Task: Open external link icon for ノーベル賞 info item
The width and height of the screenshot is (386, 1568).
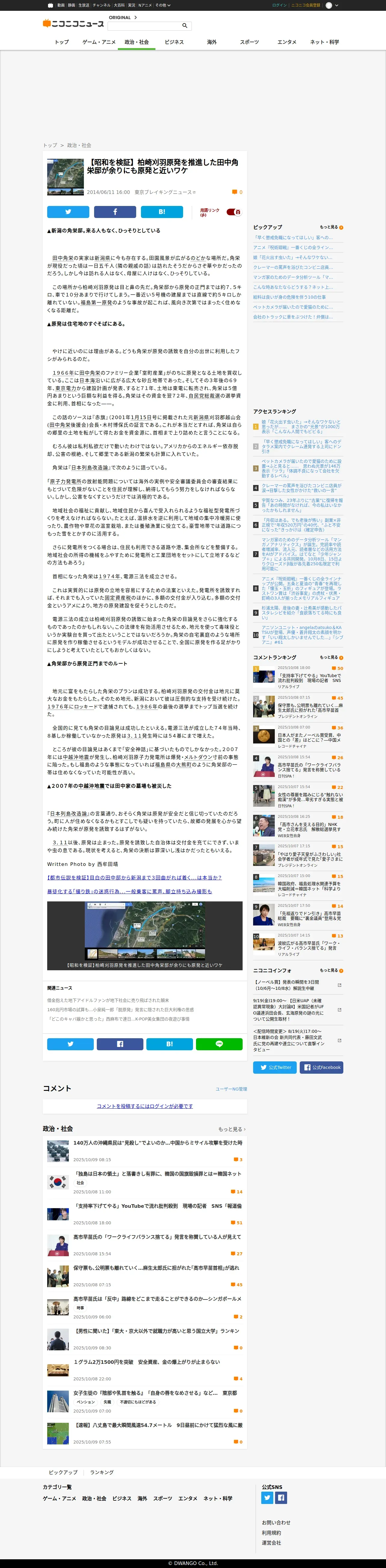Action: click(339, 985)
